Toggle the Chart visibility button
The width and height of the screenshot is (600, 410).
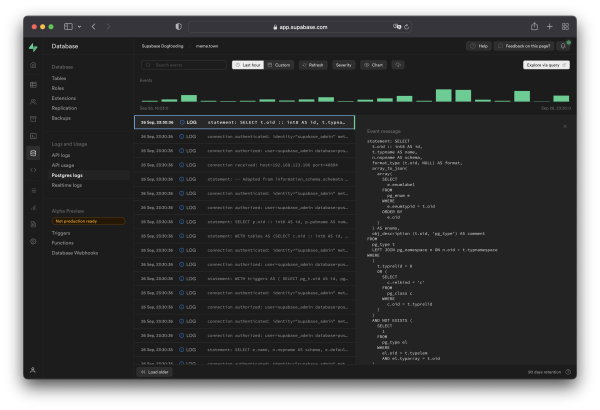(x=373, y=64)
